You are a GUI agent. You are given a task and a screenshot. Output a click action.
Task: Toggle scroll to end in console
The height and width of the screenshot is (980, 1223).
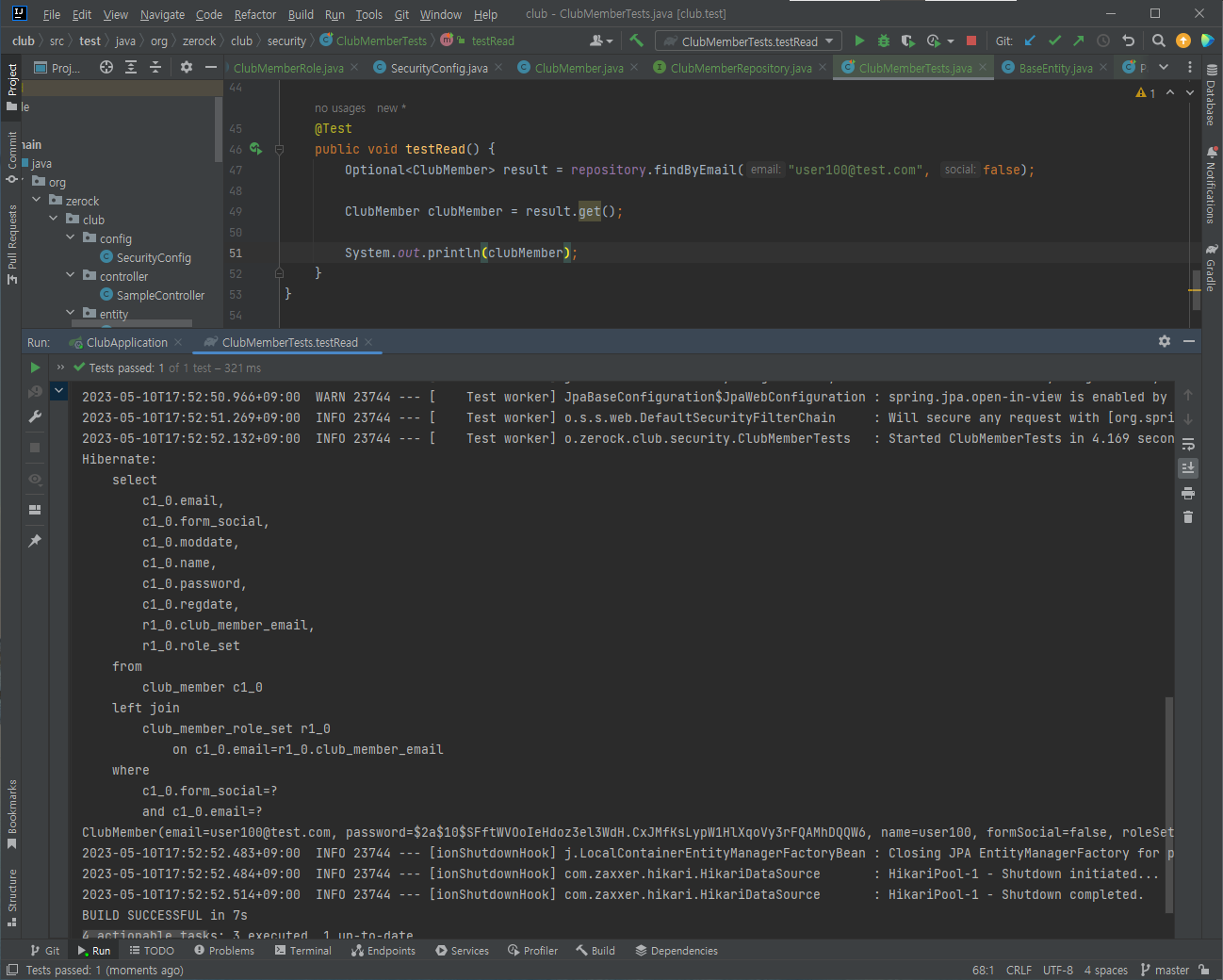[1188, 468]
